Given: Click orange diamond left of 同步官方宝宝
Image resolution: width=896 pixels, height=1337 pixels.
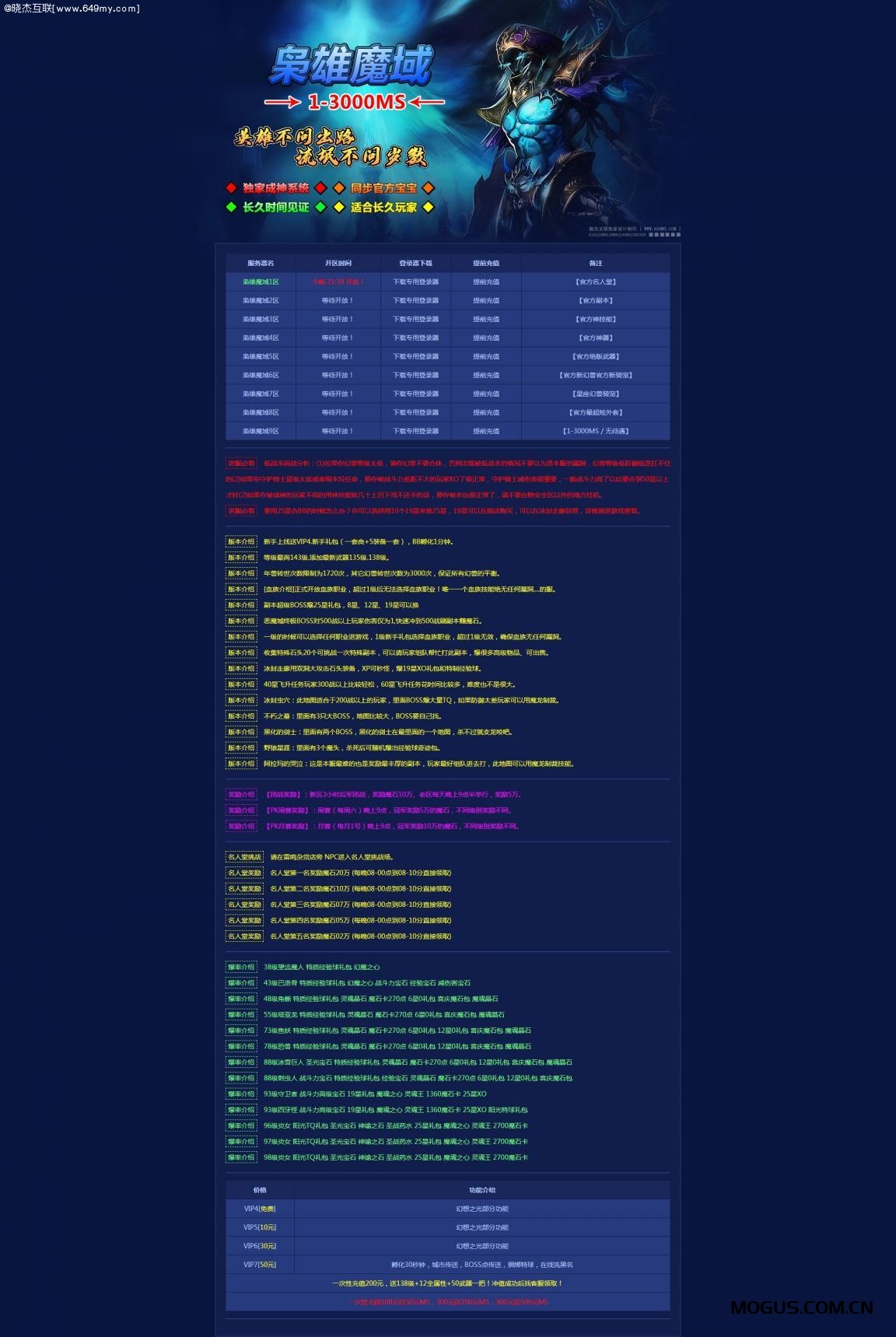Looking at the screenshot, I should point(339,188).
